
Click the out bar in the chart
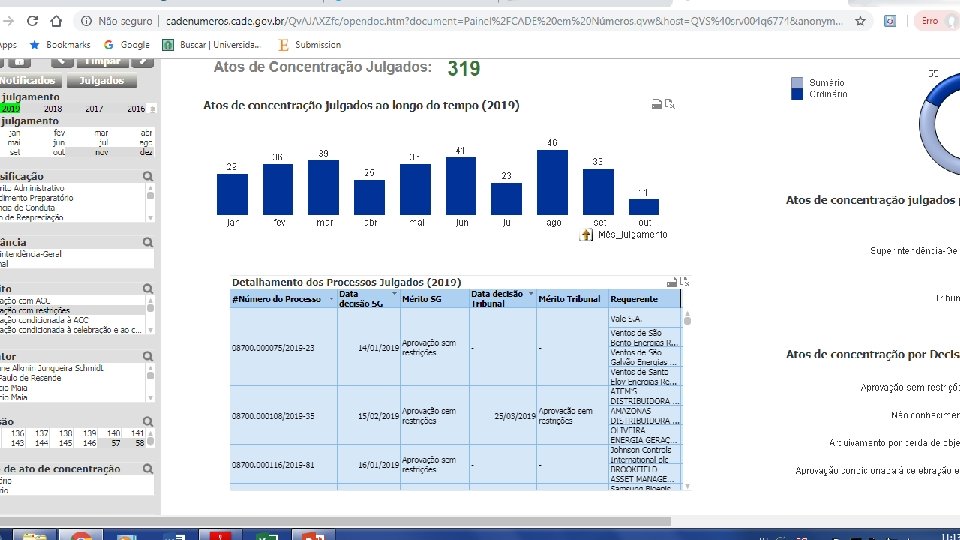[643, 207]
